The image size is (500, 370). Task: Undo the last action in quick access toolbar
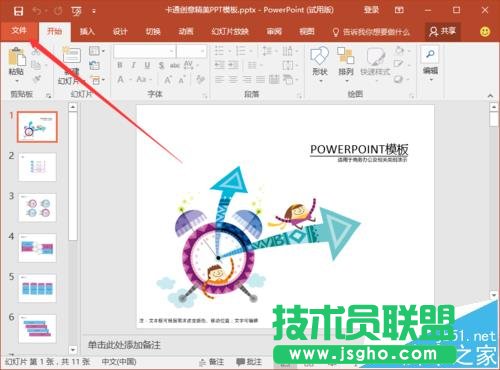point(37,11)
